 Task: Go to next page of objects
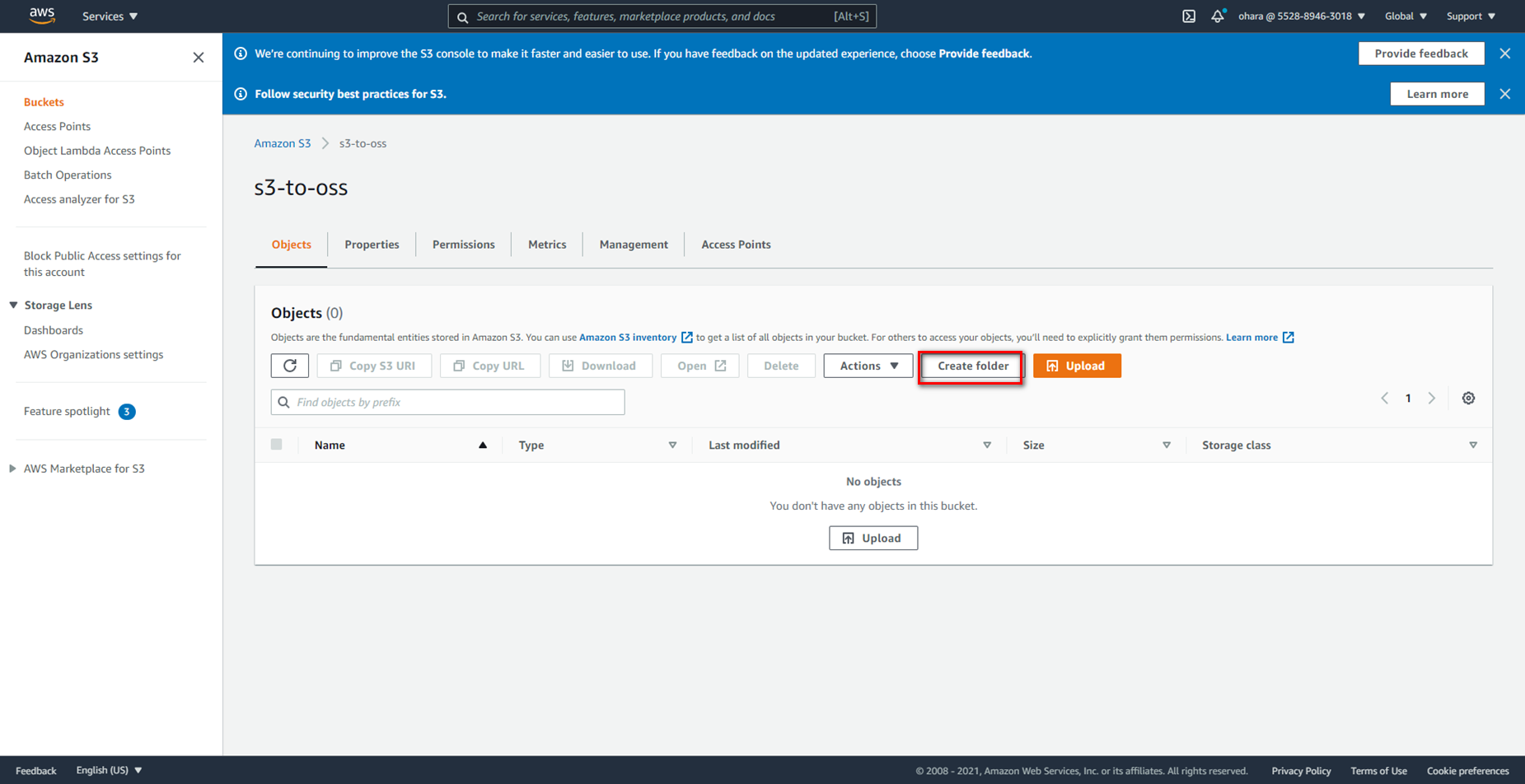coord(1432,399)
